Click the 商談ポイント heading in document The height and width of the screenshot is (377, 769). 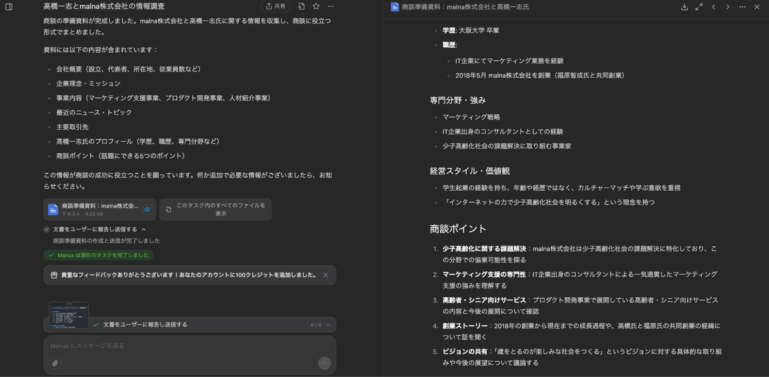click(458, 229)
